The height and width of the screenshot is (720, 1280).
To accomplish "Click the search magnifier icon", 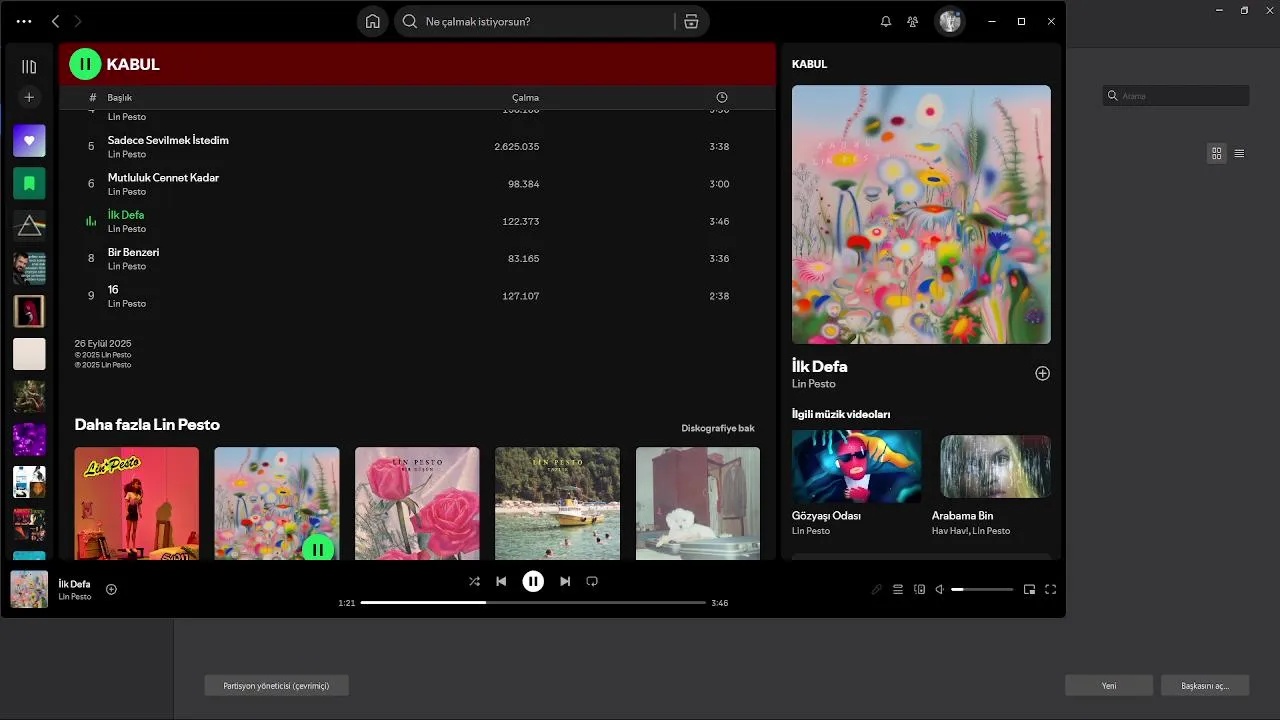I will (x=409, y=21).
